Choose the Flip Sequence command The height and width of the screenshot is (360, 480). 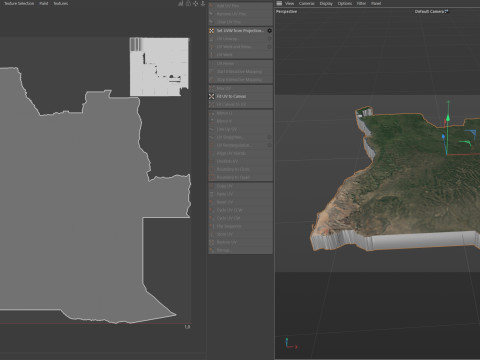pos(240,226)
